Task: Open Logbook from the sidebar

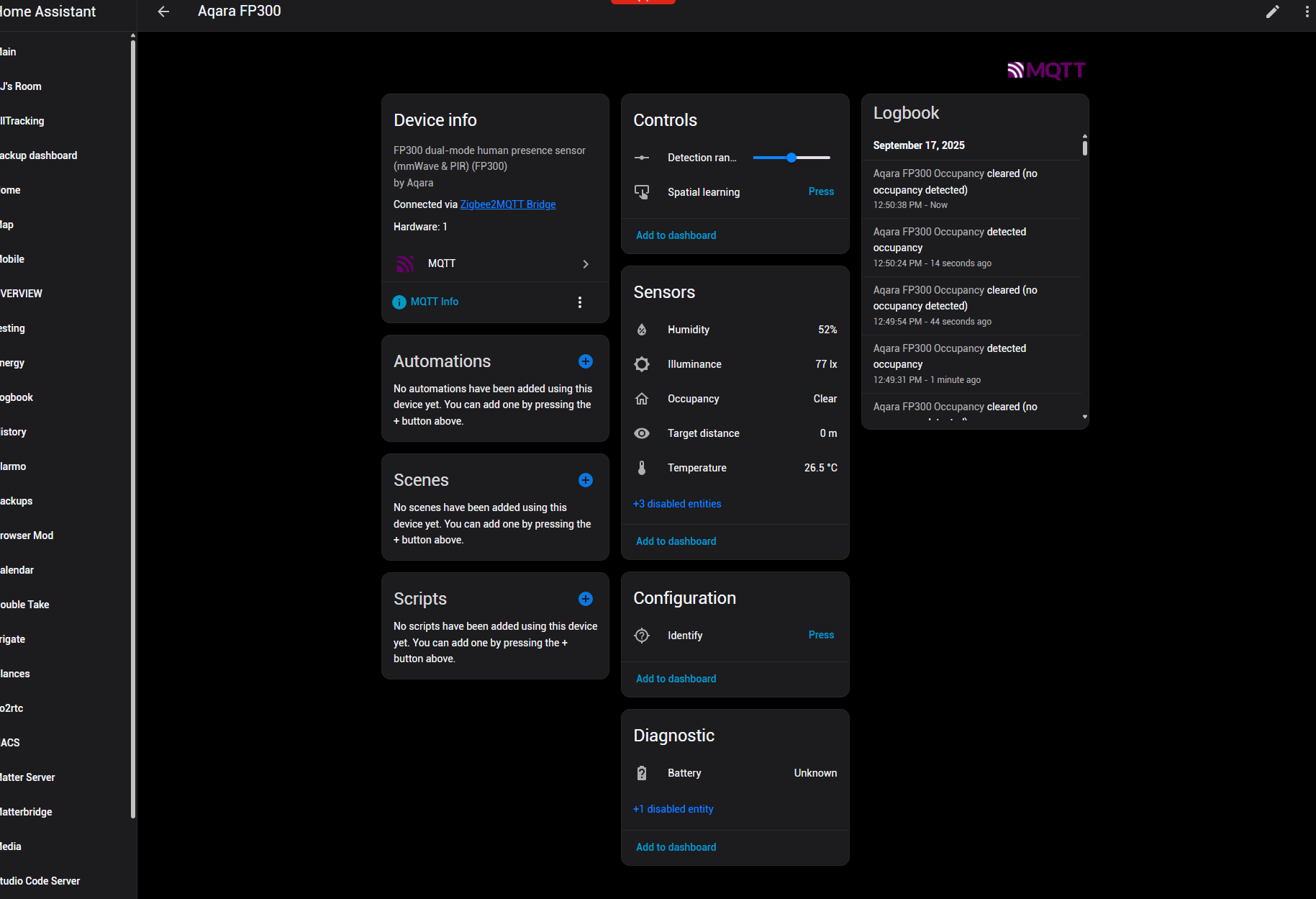Action: point(16,397)
